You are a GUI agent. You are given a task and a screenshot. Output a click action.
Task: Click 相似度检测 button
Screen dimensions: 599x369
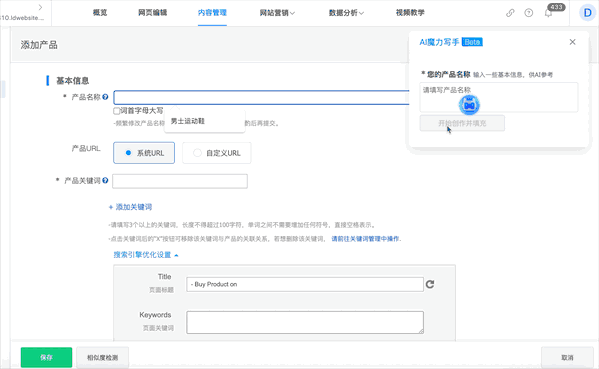(102, 358)
